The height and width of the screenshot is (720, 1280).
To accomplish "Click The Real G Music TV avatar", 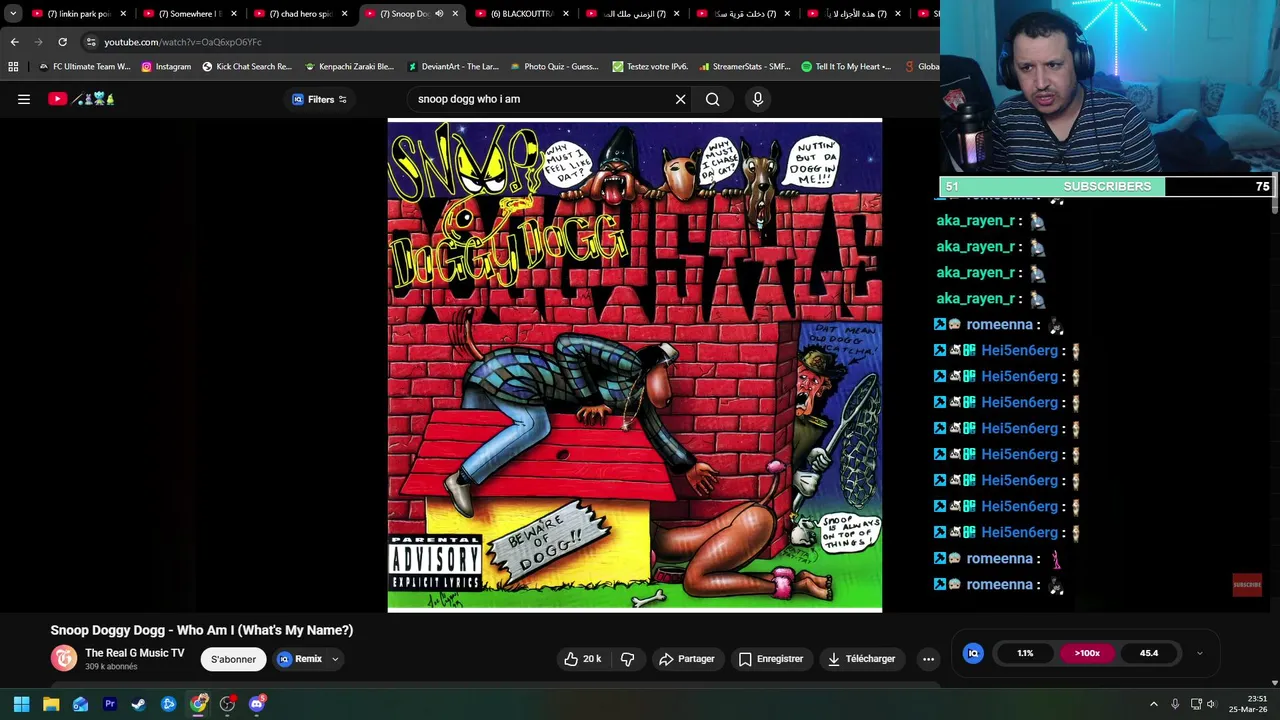I will (x=64, y=658).
